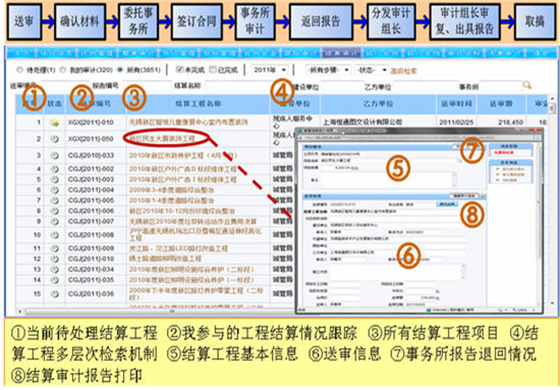Open the project link in row CGJ[2011]-002
560x390 pixels.
point(182,169)
